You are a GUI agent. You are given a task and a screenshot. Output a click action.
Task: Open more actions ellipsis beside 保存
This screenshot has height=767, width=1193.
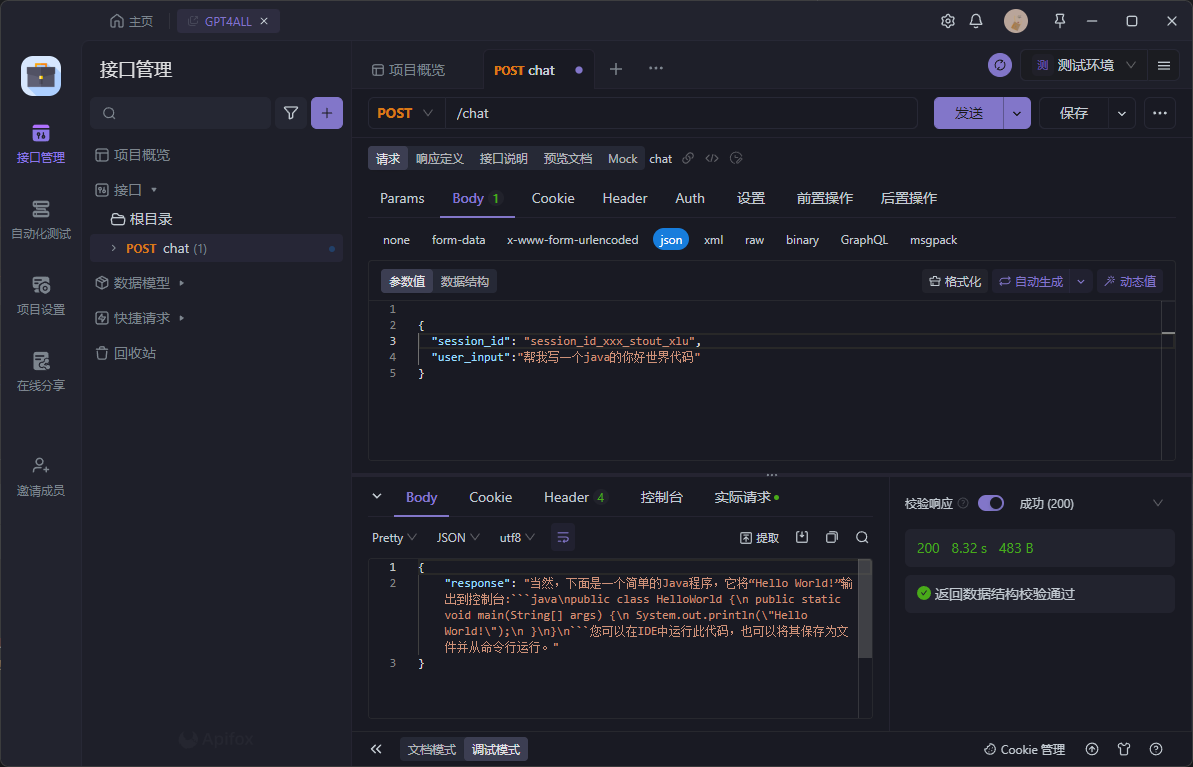click(1160, 113)
